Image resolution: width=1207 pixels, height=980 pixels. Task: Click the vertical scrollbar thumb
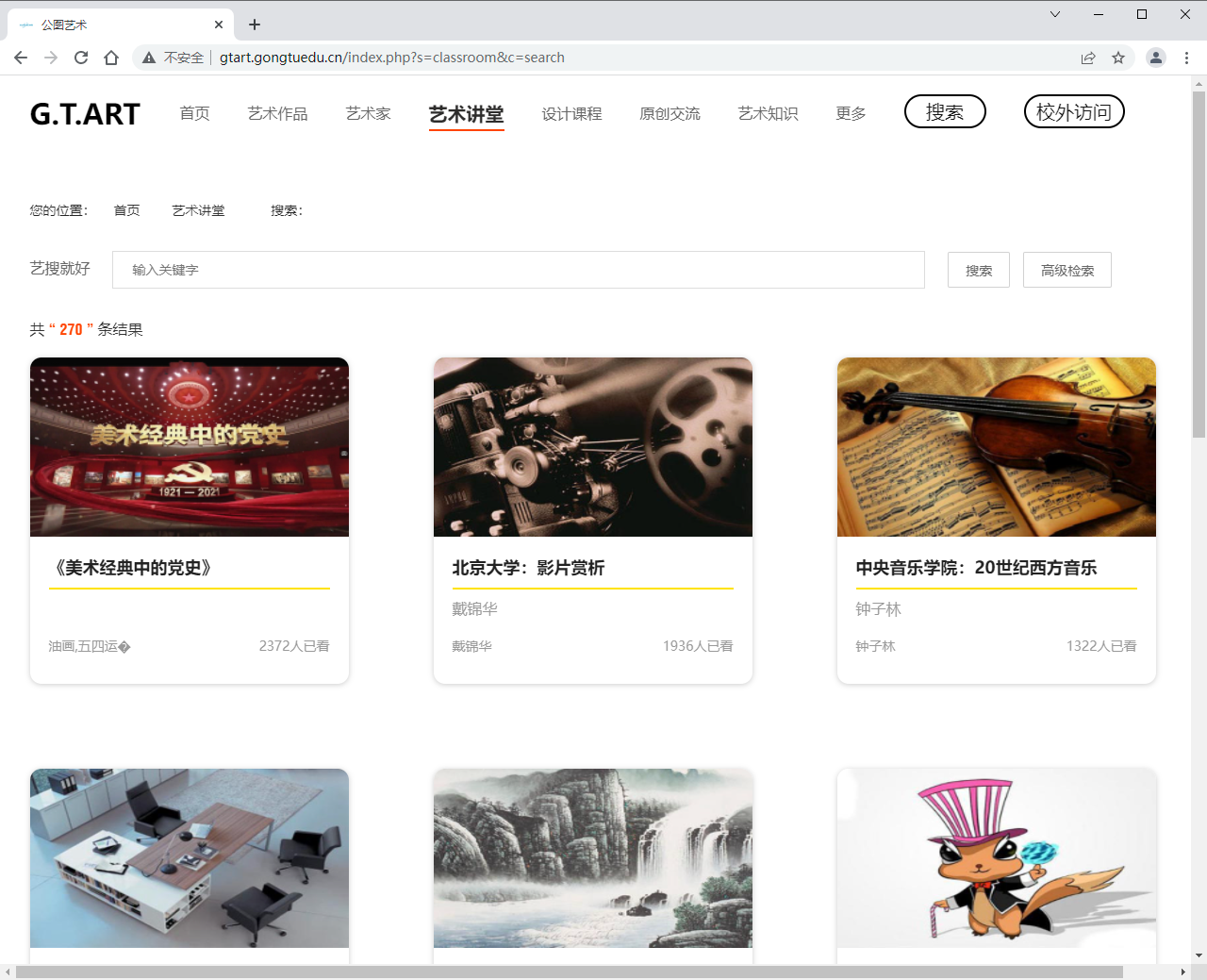(x=1199, y=264)
